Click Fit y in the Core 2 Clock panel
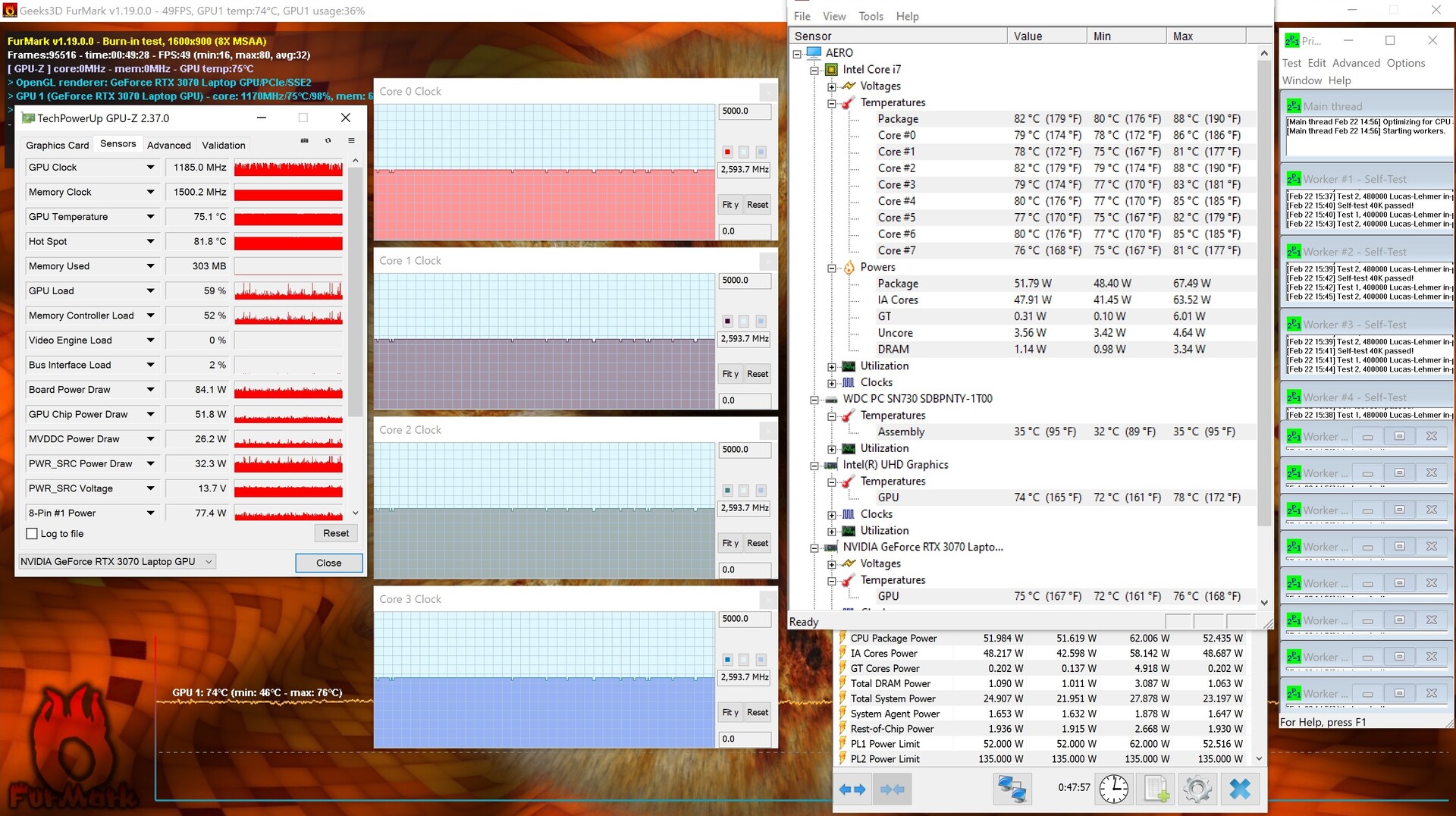1456x816 pixels. click(730, 543)
